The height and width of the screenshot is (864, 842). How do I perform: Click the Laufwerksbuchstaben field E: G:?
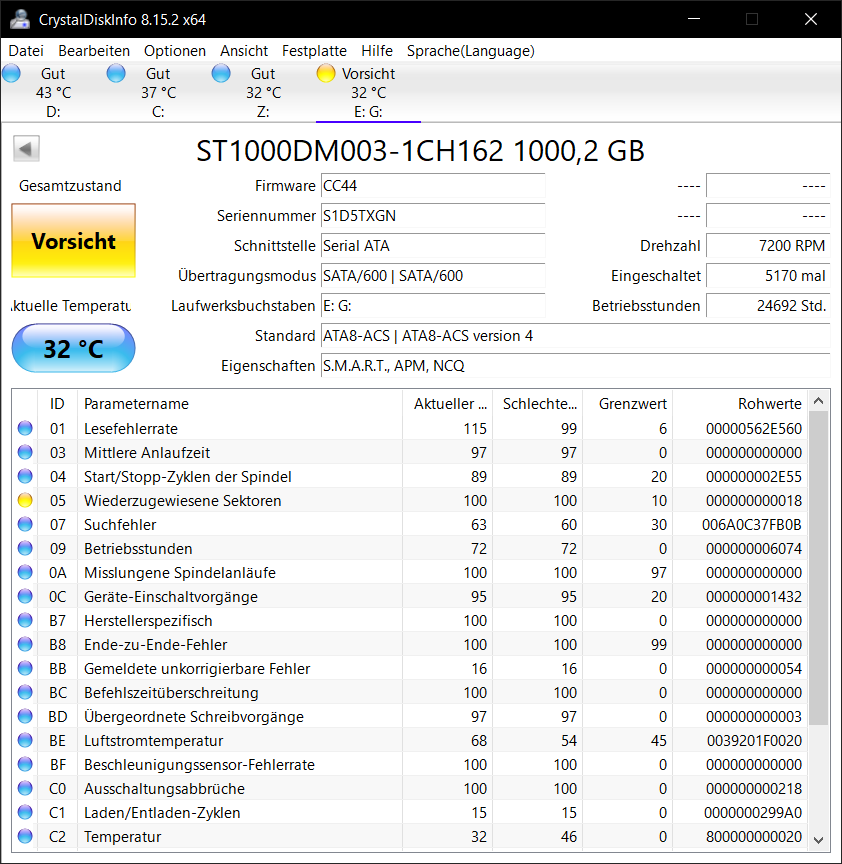point(433,306)
